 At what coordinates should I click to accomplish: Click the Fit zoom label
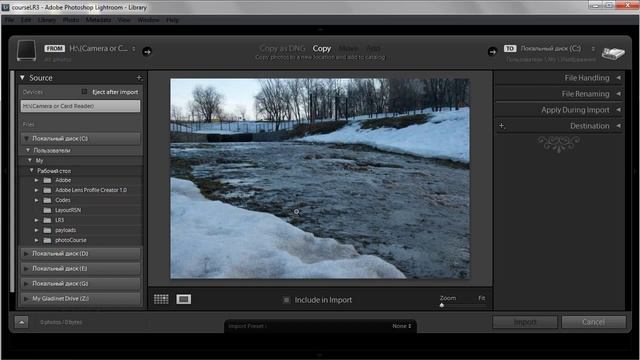[482, 298]
